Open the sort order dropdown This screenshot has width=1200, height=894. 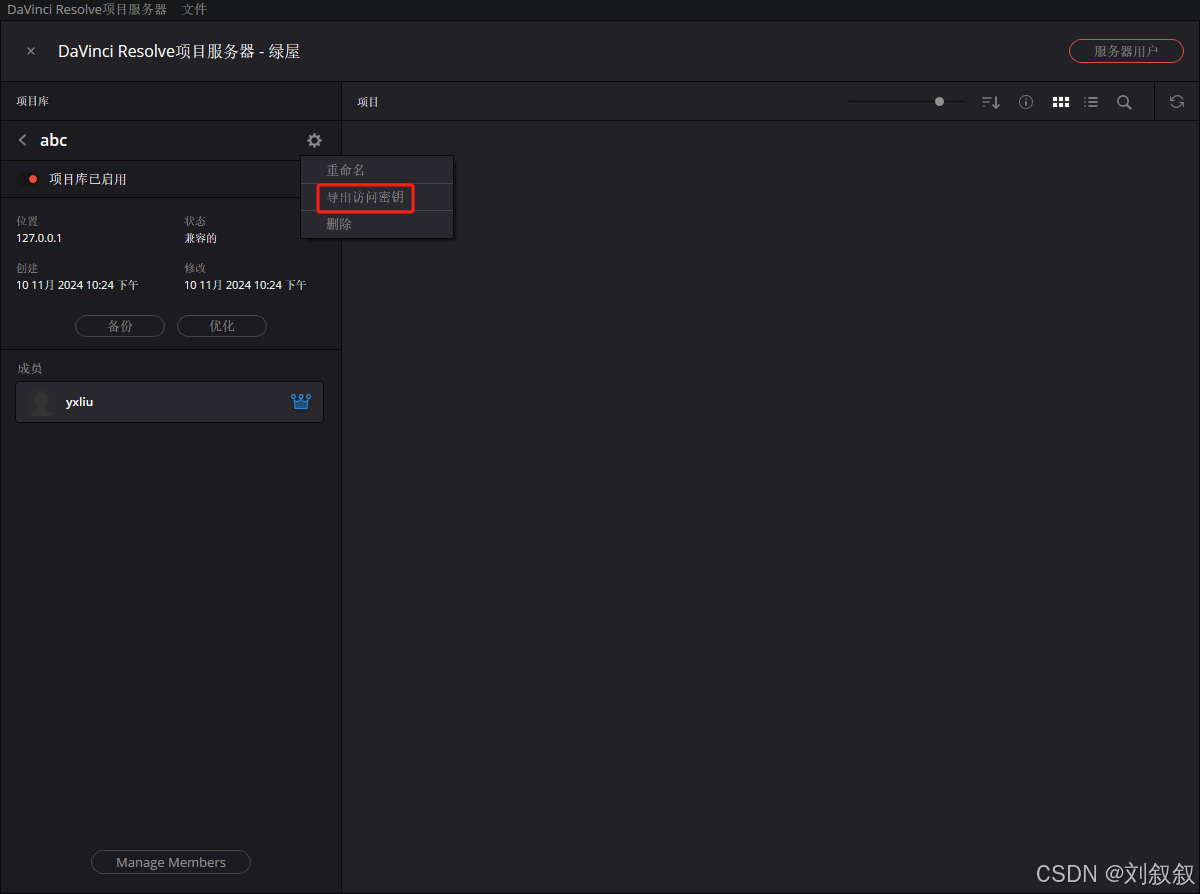(x=989, y=101)
